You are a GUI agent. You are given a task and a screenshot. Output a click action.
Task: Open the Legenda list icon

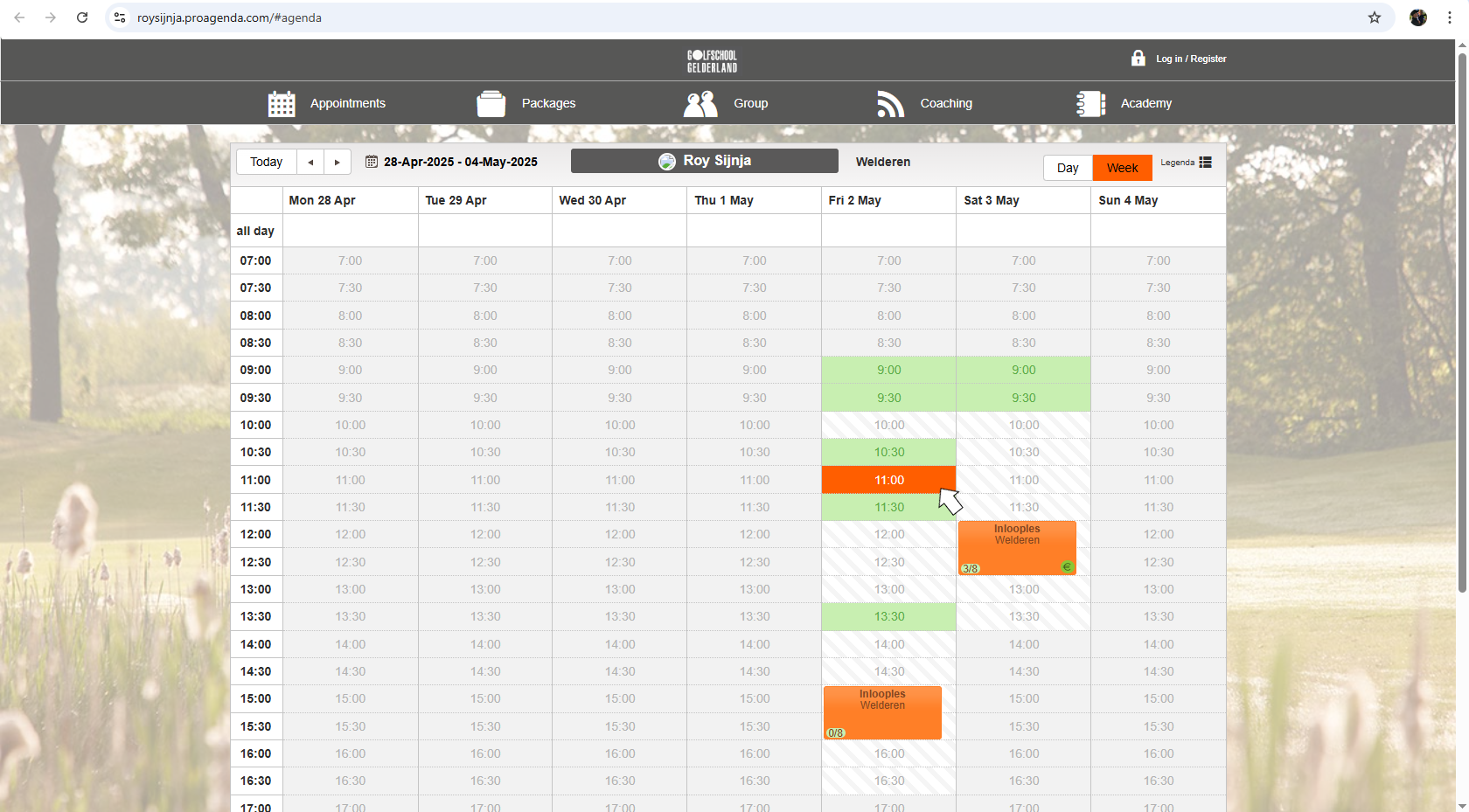1205,163
